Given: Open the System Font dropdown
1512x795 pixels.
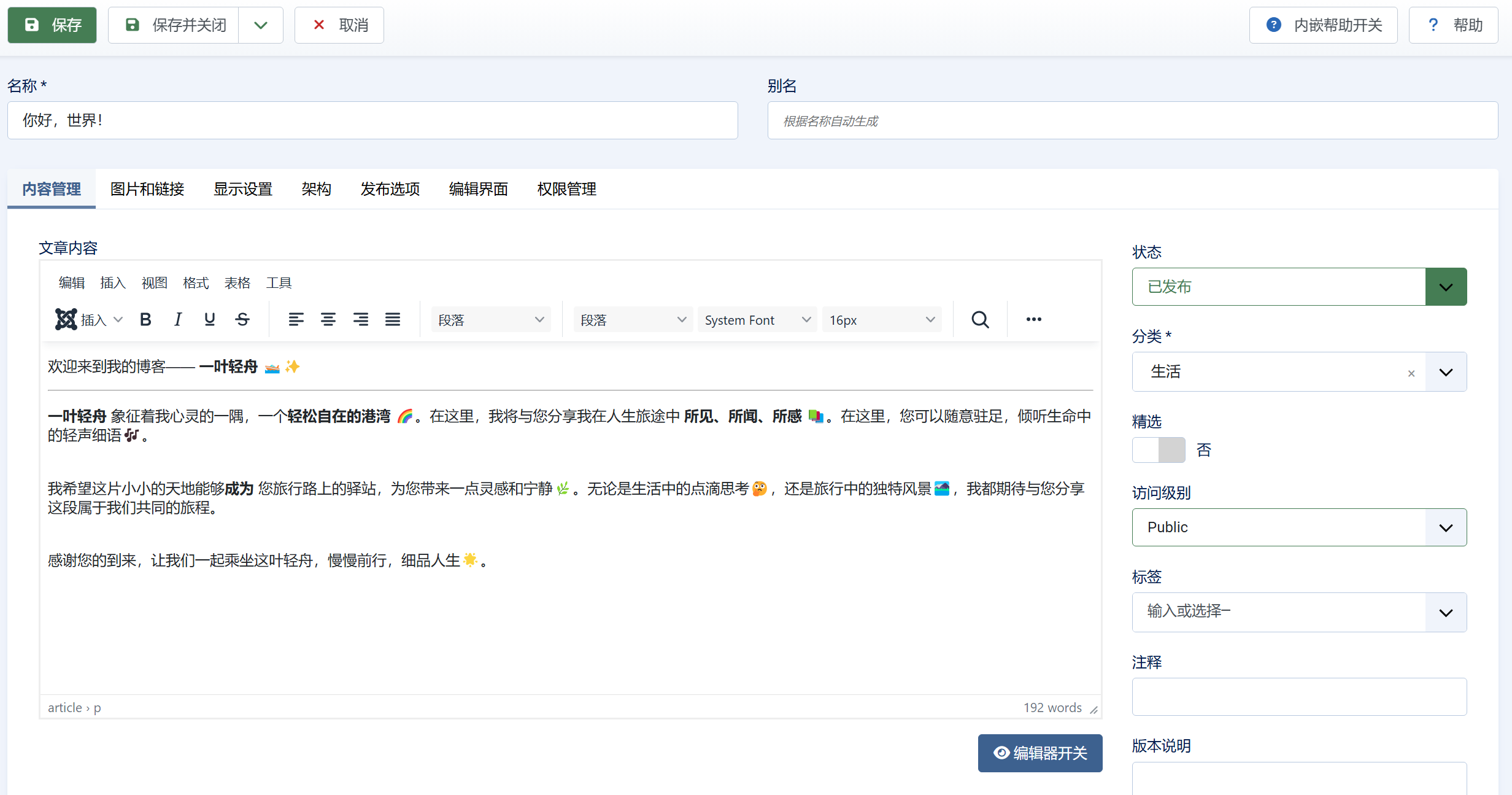Looking at the screenshot, I should click(x=757, y=320).
